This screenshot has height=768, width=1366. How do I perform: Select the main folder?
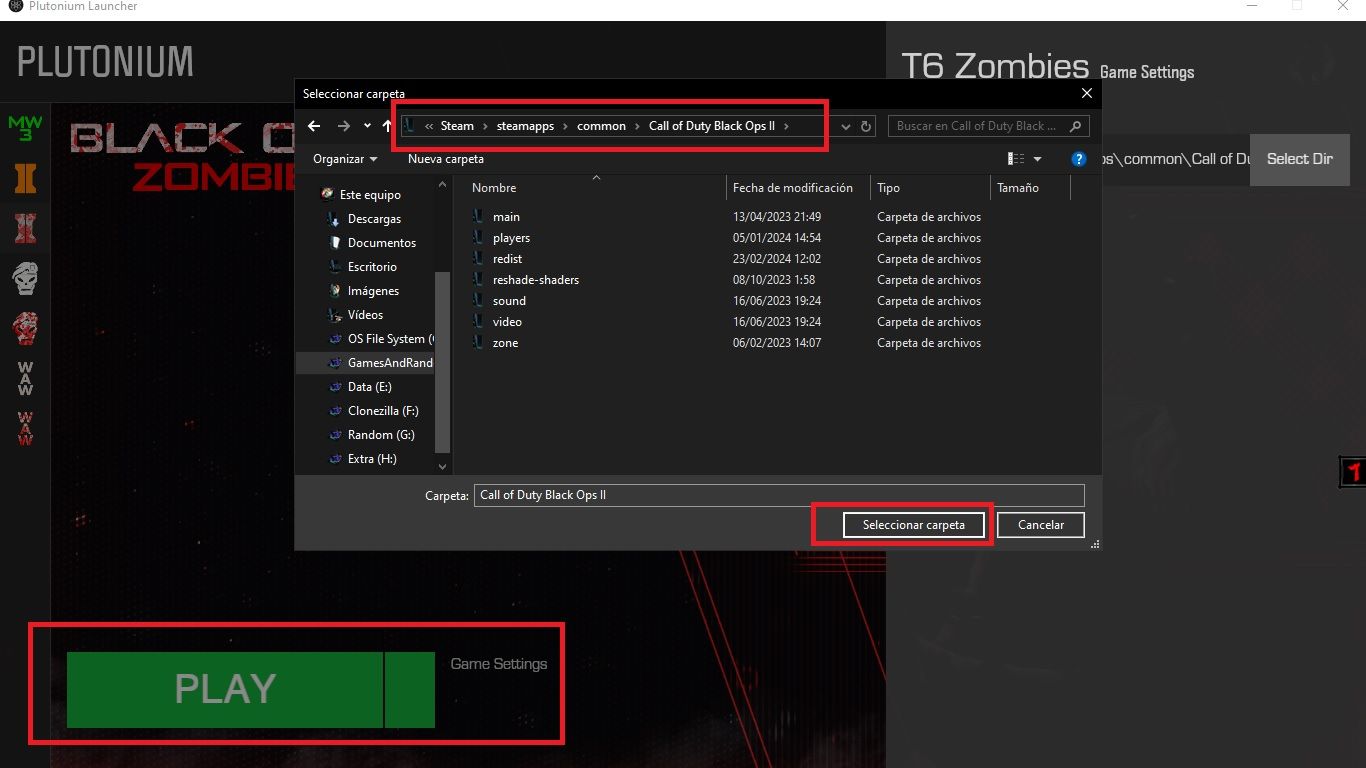click(x=506, y=217)
